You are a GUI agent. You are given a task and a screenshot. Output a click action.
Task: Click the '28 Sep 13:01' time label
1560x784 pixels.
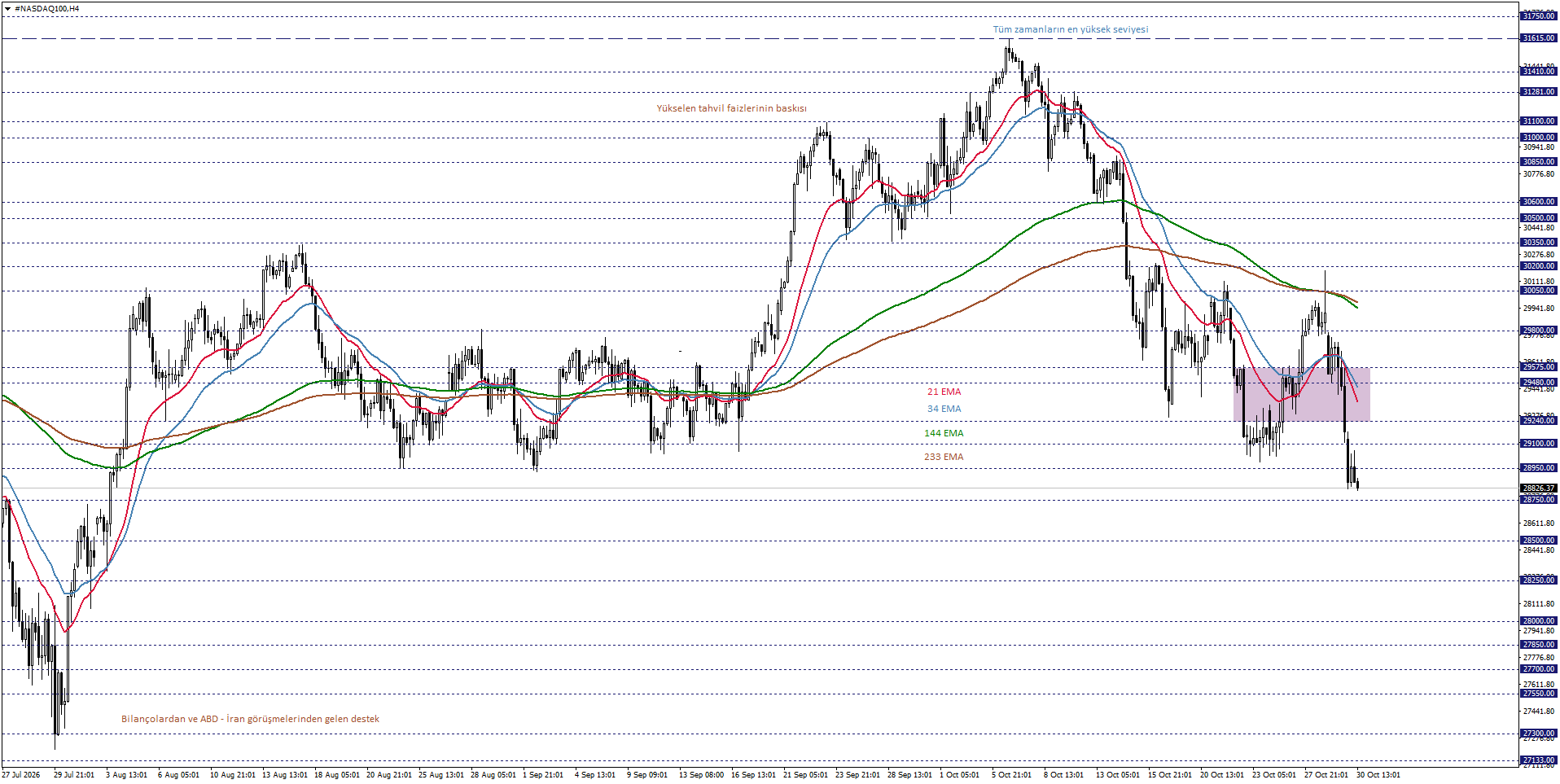click(910, 775)
